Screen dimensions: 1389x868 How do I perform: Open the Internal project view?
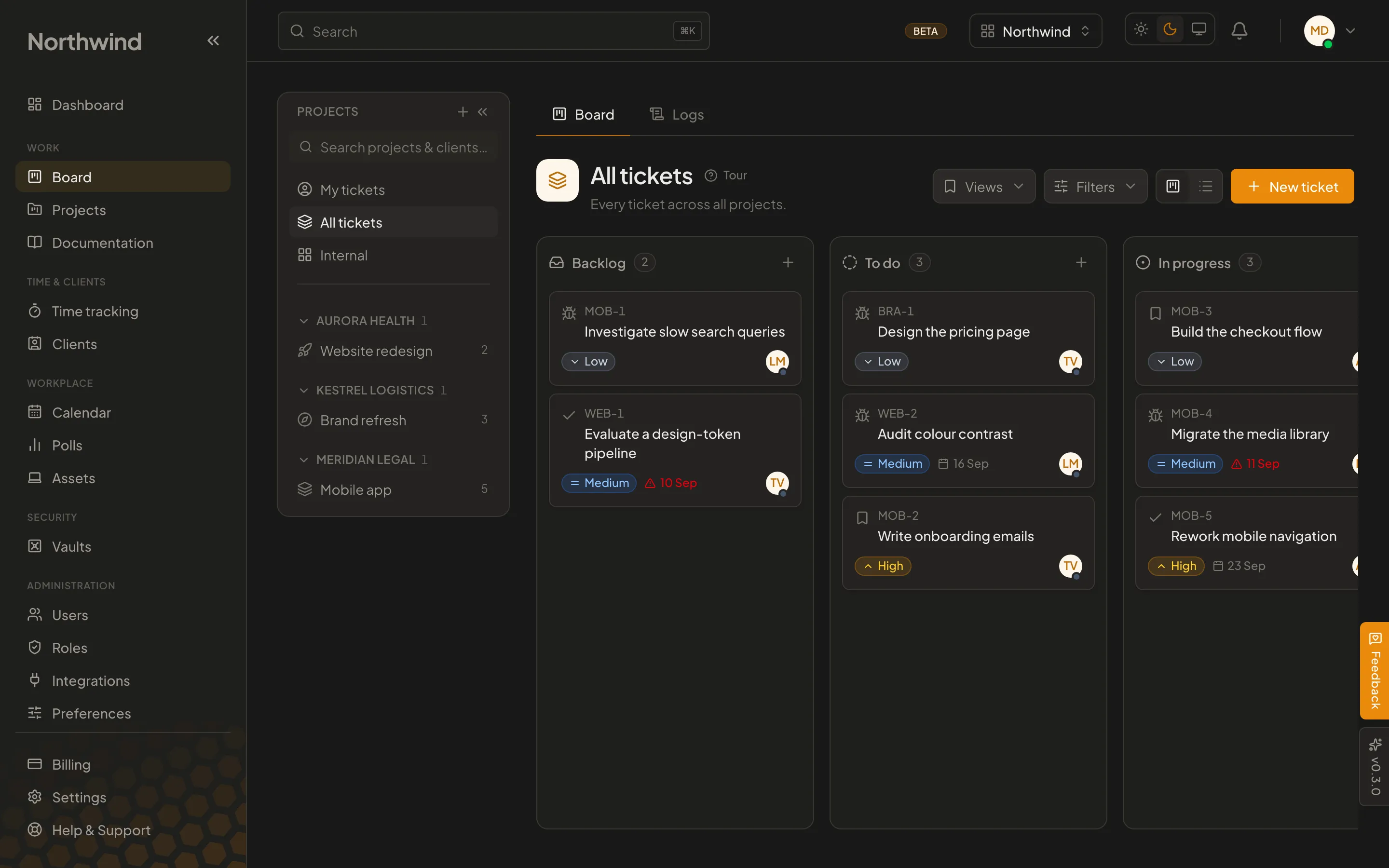[x=393, y=256]
